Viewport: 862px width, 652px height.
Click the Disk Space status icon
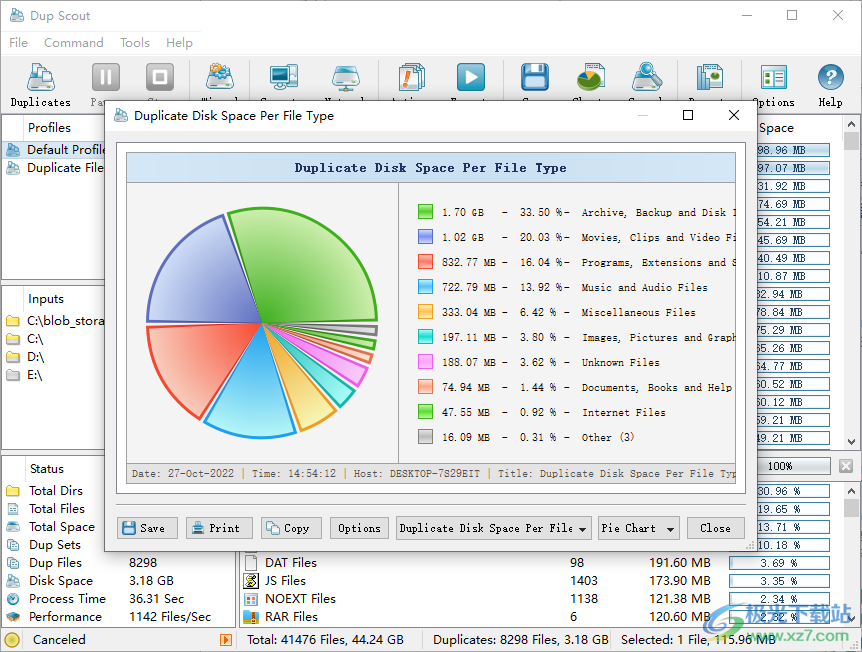(13, 581)
